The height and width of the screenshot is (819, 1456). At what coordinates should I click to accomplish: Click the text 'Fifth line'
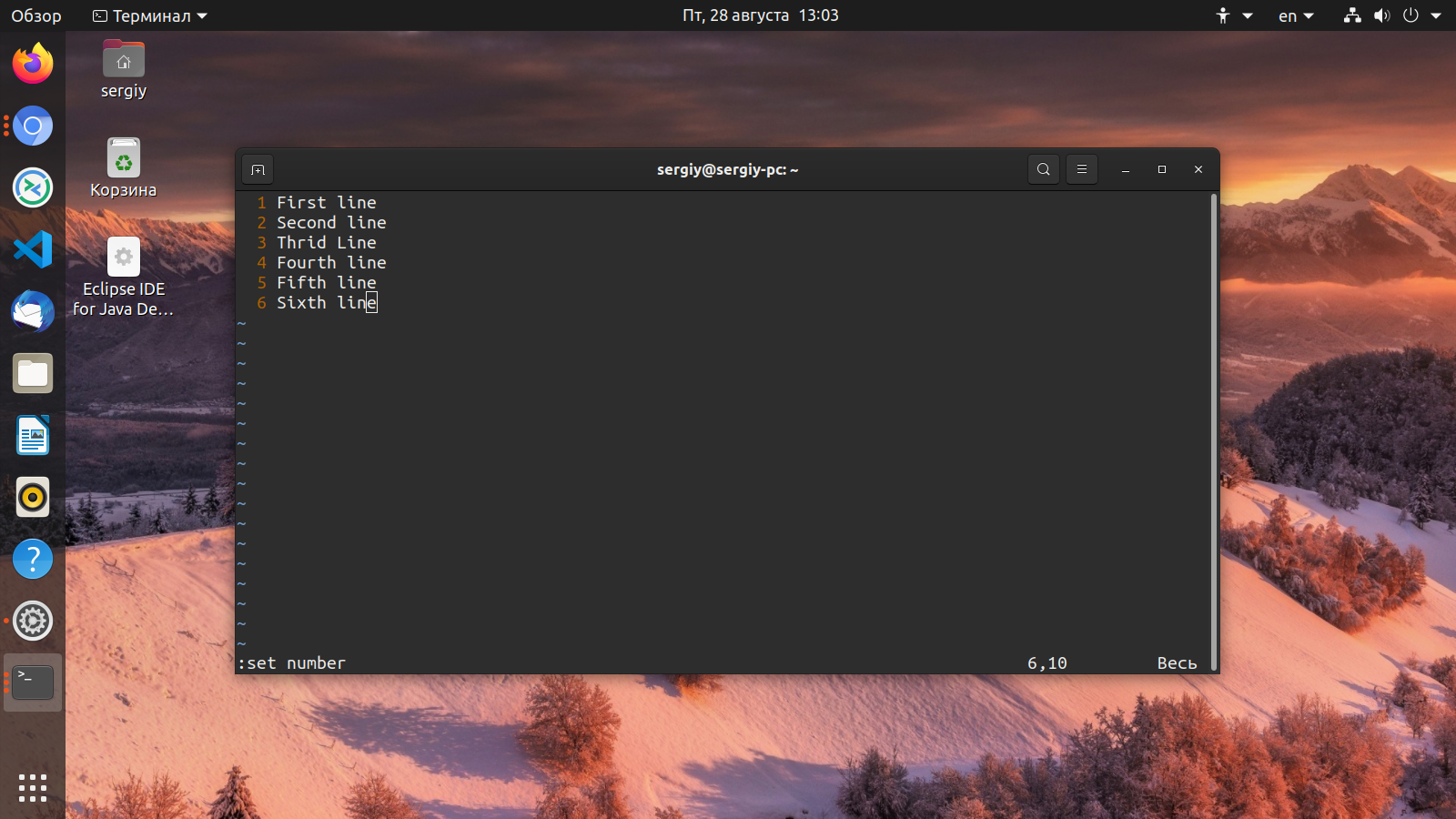(x=327, y=282)
